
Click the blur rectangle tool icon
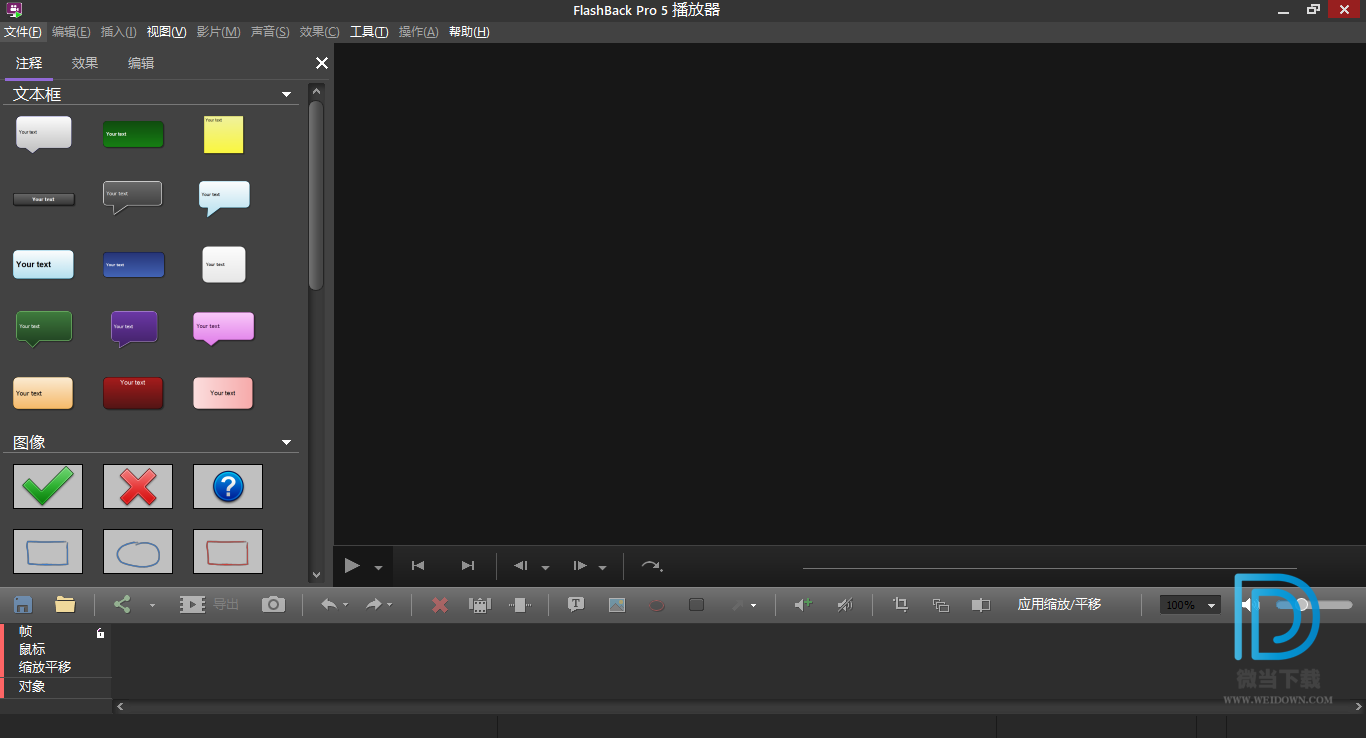point(697,605)
